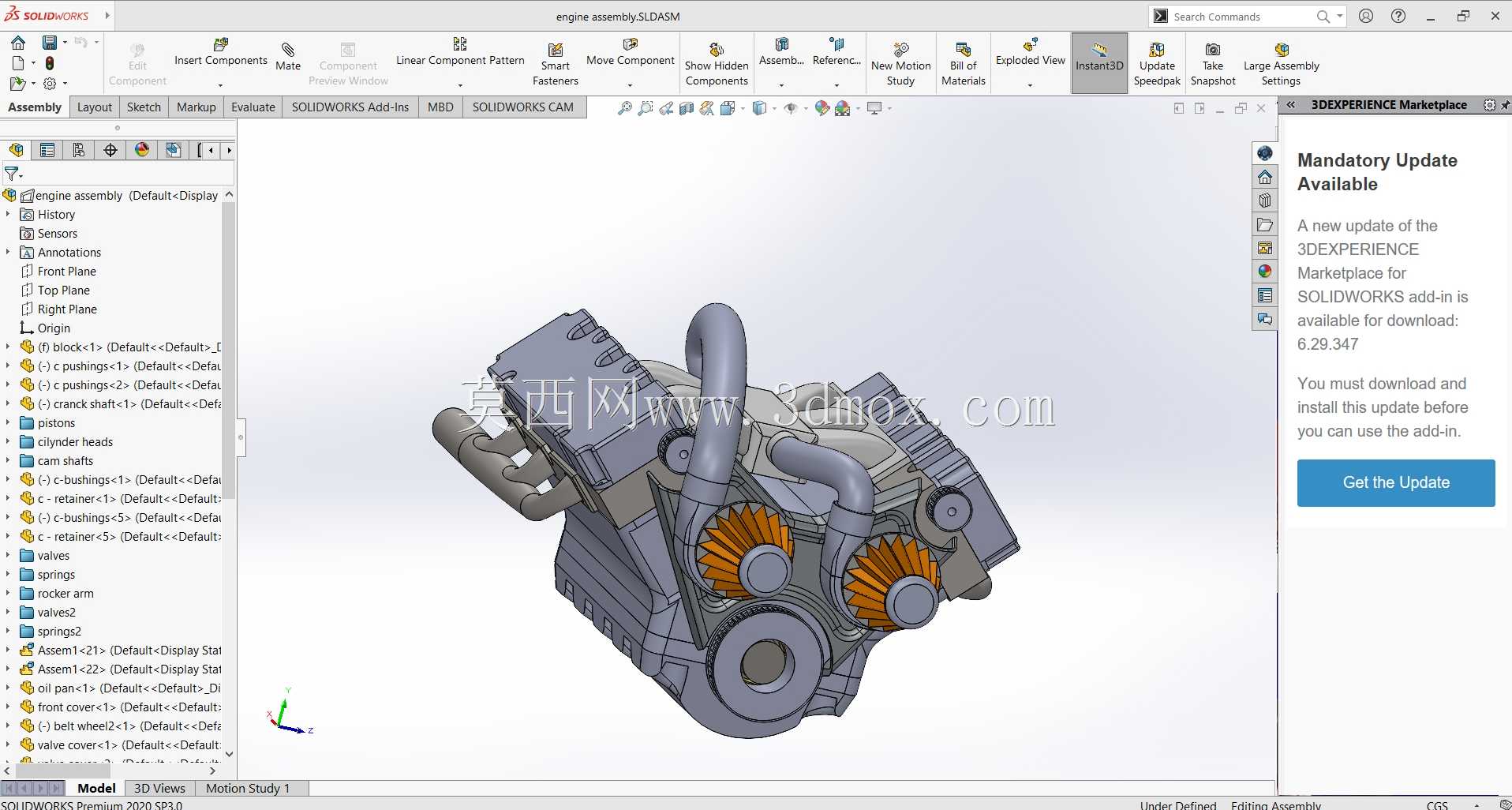Screen dimensions: 1512x810
Task: Click Update Speedpak
Action: (1157, 63)
